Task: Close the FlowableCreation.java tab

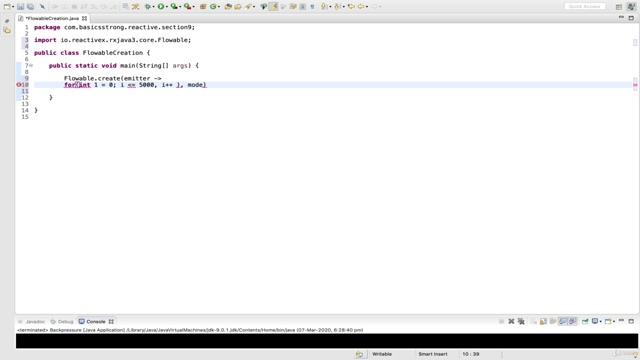Action: tap(84, 18)
